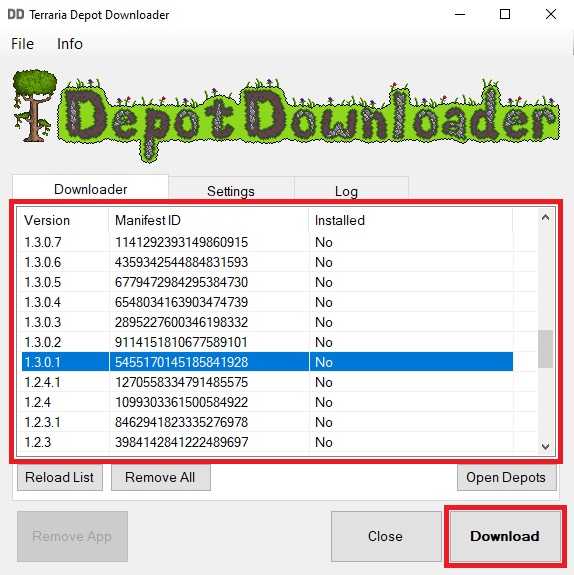
Task: Click the Close button
Action: 385,536
